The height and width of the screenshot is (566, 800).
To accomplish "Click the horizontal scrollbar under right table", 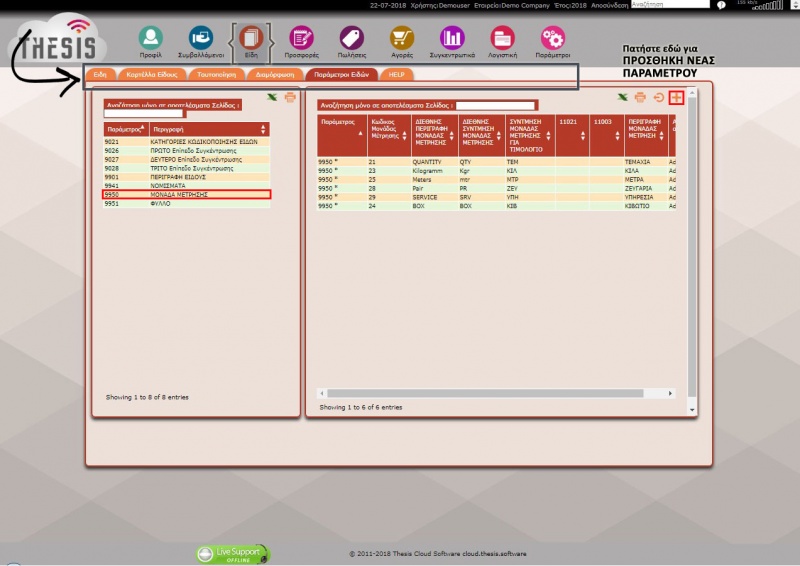I will click(x=500, y=393).
